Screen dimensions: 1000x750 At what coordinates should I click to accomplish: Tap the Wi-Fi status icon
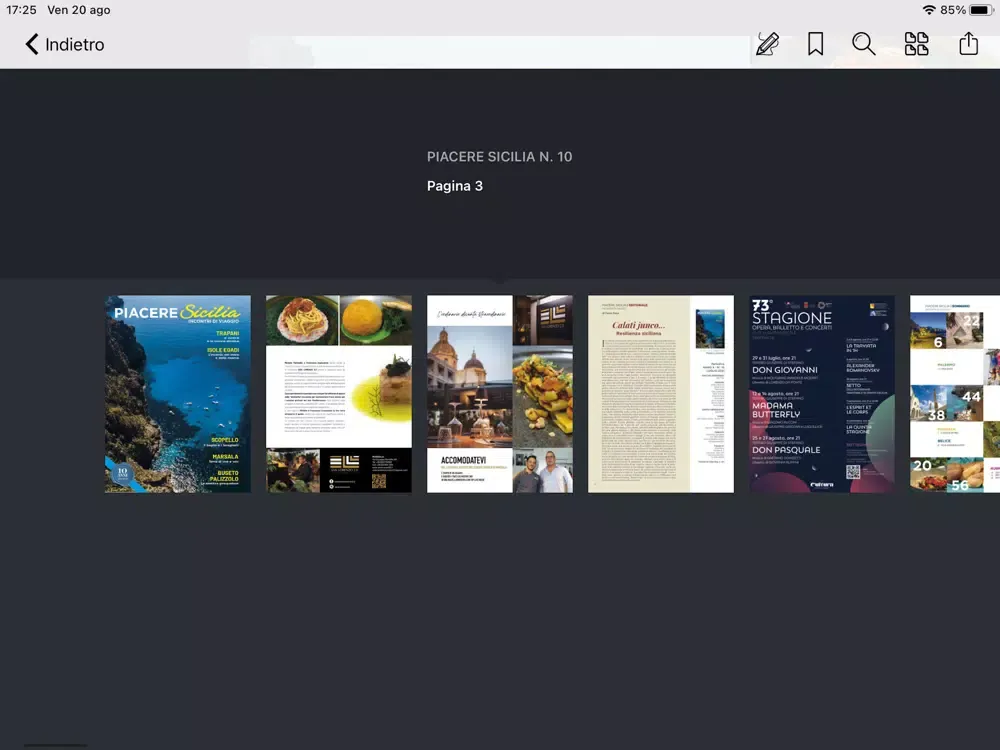coord(929,10)
